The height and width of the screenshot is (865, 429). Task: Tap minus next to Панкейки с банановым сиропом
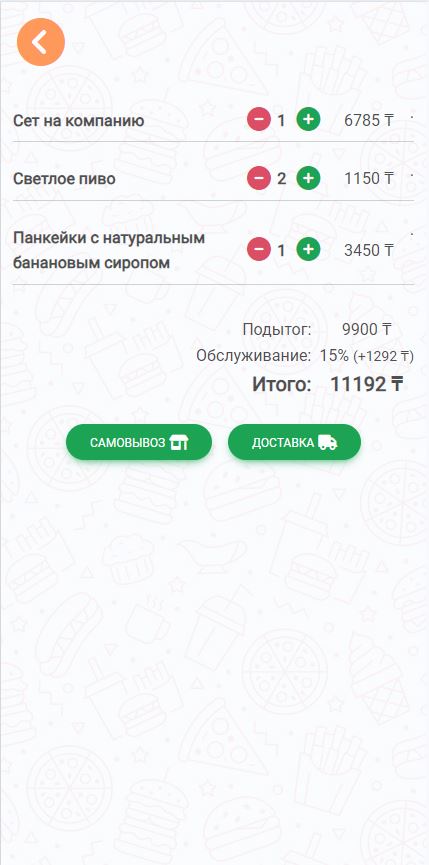259,250
